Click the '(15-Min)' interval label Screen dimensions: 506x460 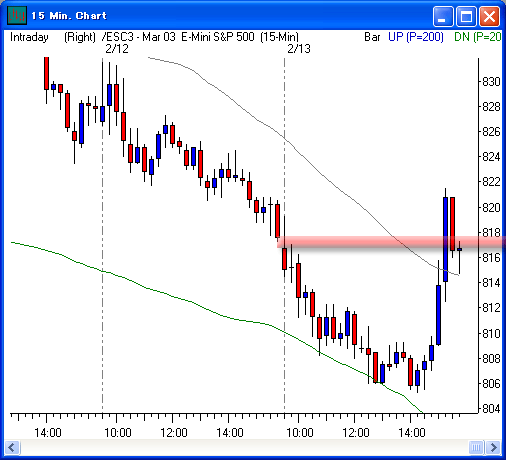click(280, 37)
